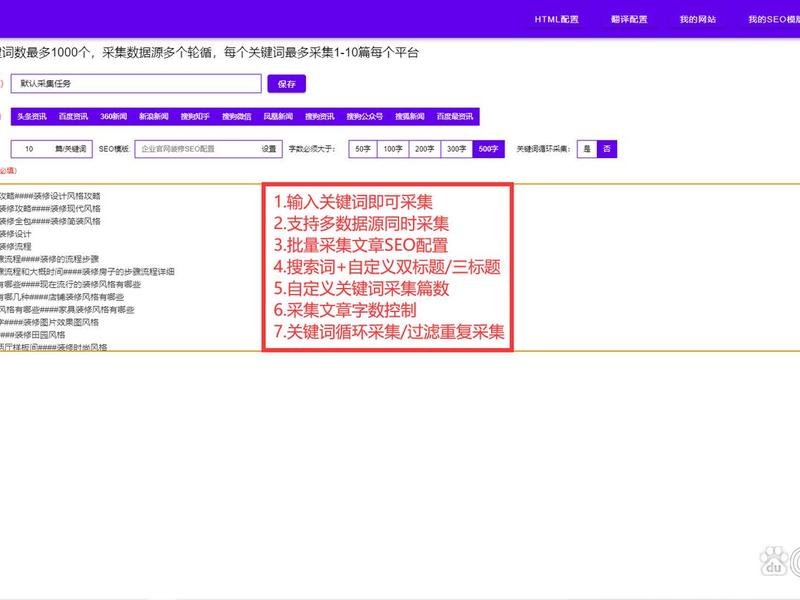This screenshot has height=600, width=800.
Task: Click 设置 beside the SEO template field
Action: 269,149
